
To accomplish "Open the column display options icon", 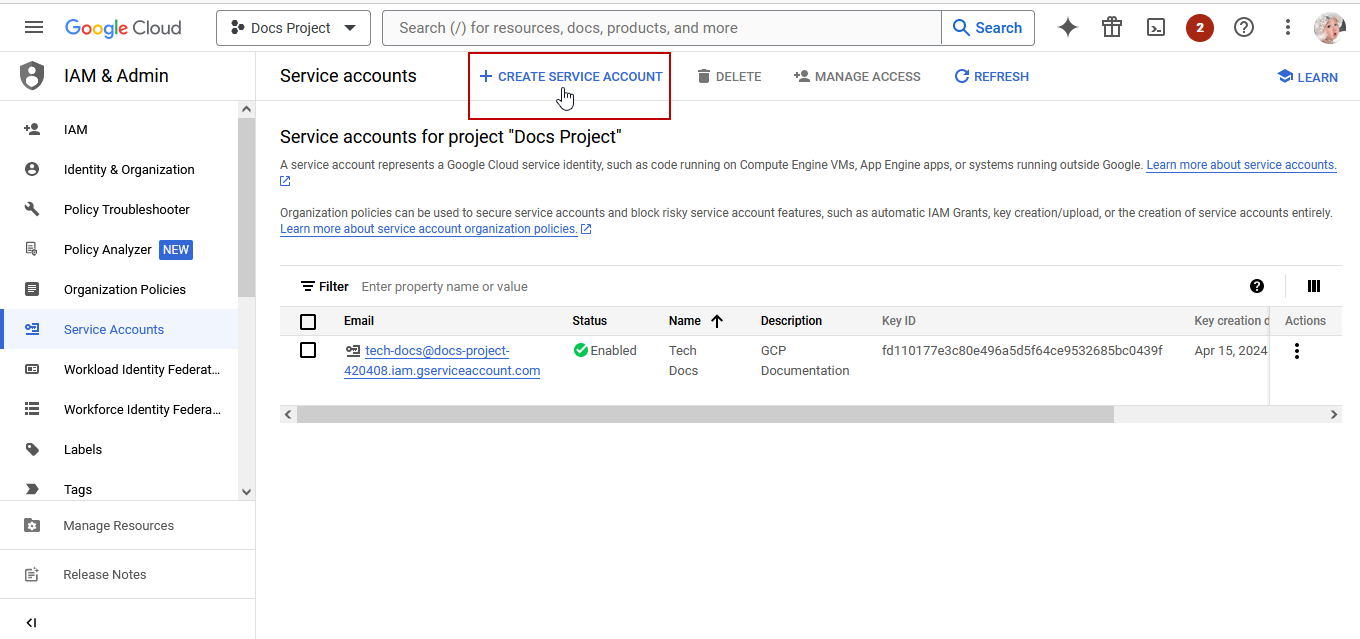I will (x=1314, y=286).
